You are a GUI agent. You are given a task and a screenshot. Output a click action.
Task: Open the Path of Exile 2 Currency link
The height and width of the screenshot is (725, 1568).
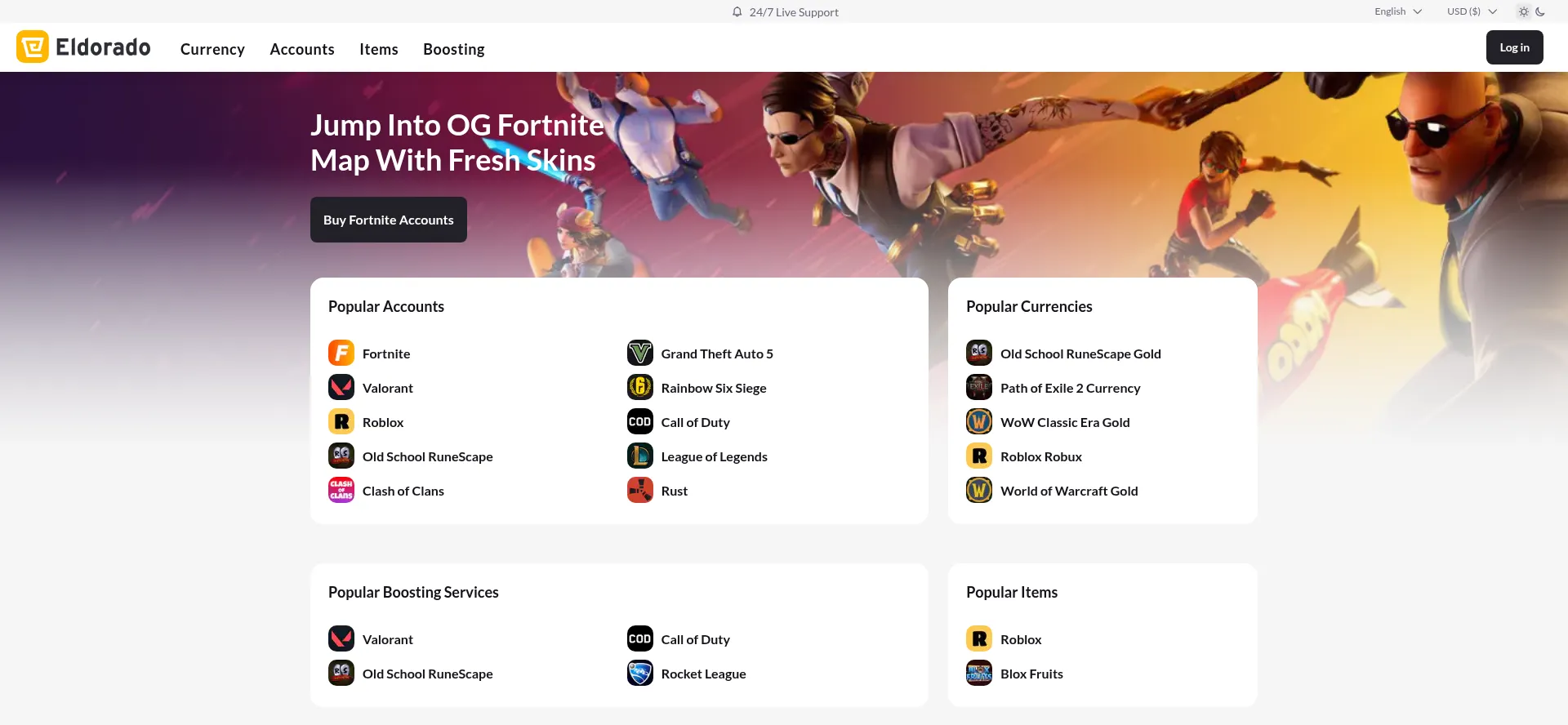[x=1071, y=388]
